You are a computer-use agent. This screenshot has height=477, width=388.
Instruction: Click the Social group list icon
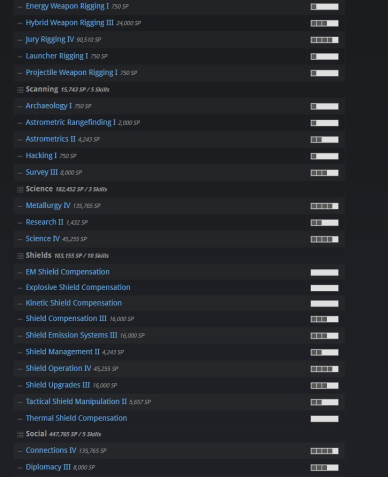click(x=20, y=434)
